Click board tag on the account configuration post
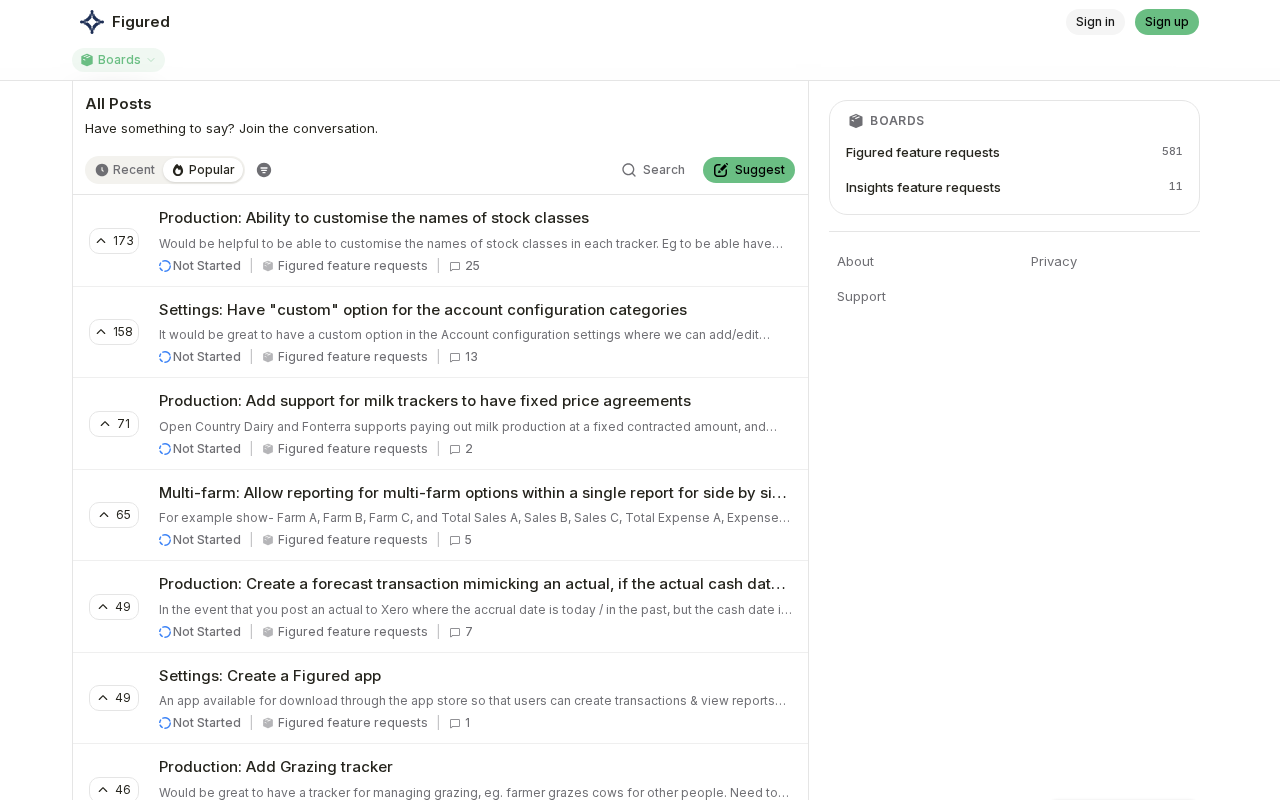Viewport: 1280px width, 800px height. click(x=345, y=357)
